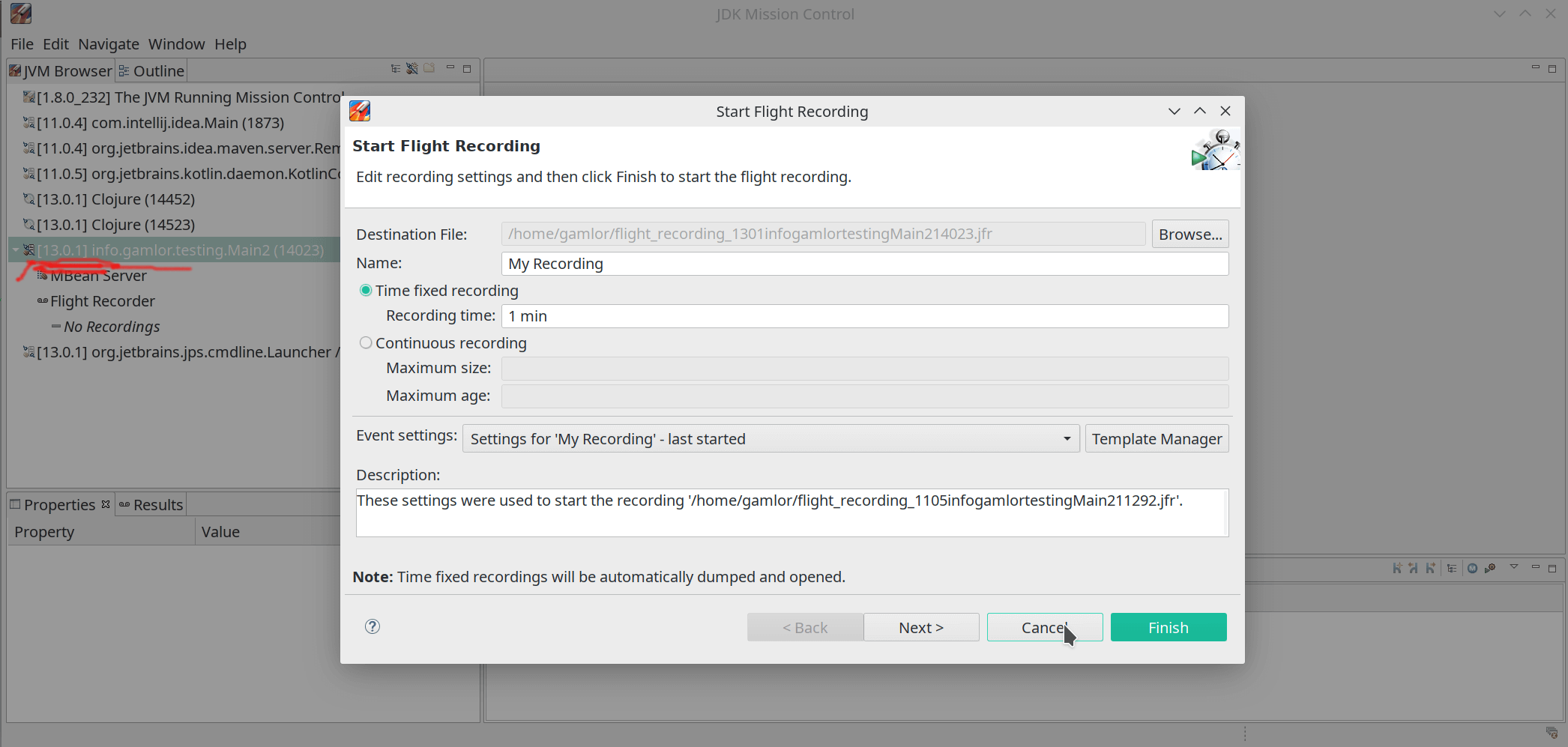Switch to the Outline tab

click(x=151, y=70)
